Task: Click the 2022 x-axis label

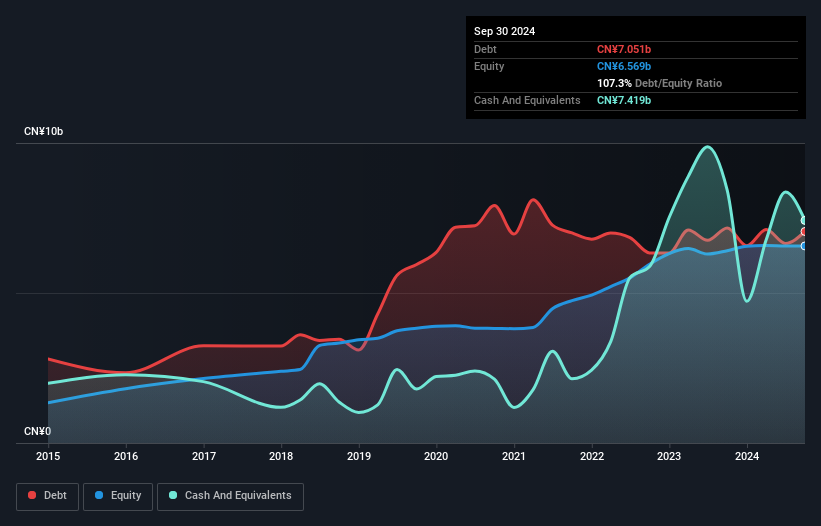Action: [x=592, y=456]
